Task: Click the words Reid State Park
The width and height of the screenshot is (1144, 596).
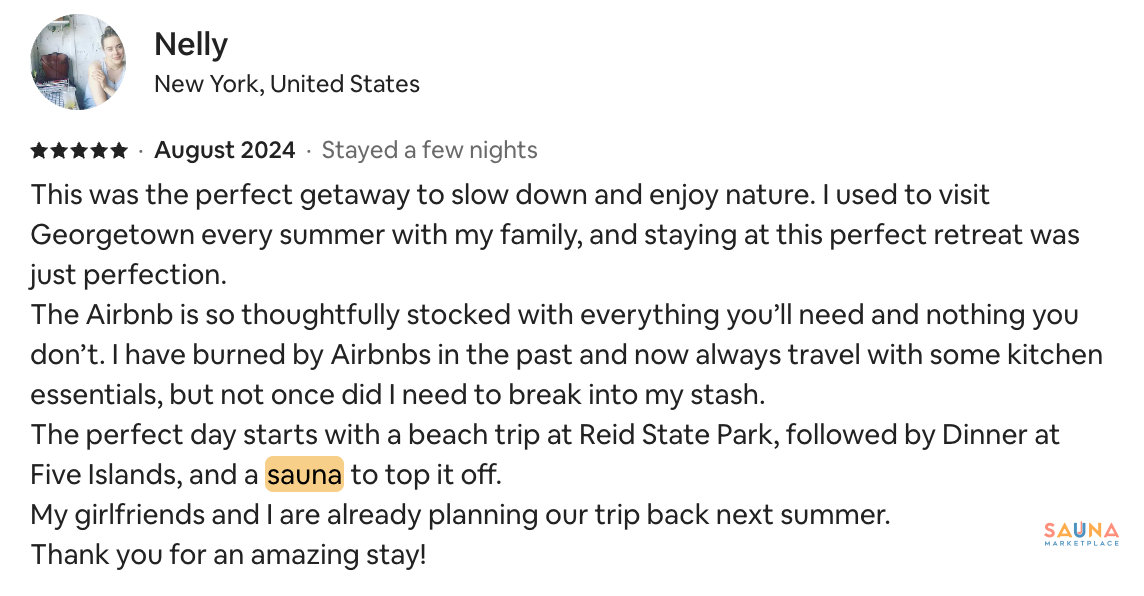Action: tap(676, 435)
